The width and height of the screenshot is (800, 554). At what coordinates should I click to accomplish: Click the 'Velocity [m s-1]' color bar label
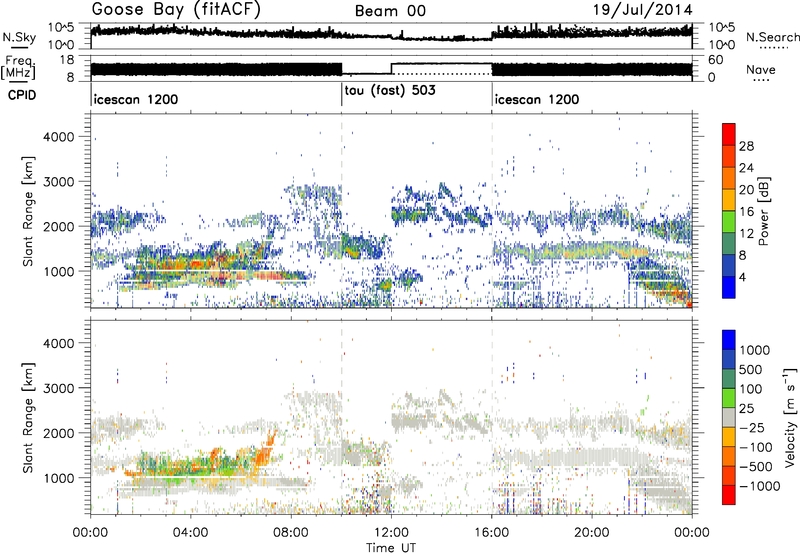point(790,417)
